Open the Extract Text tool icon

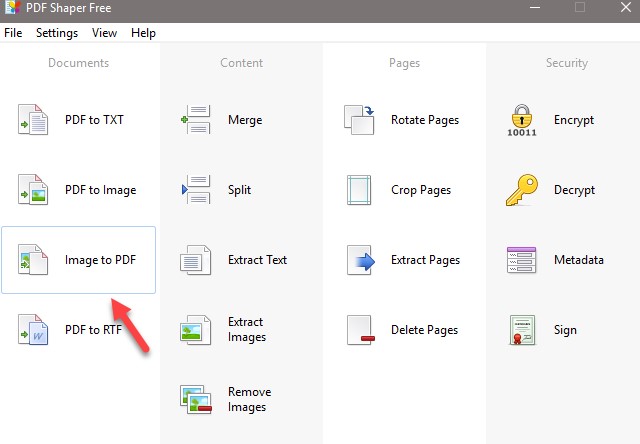(x=195, y=260)
